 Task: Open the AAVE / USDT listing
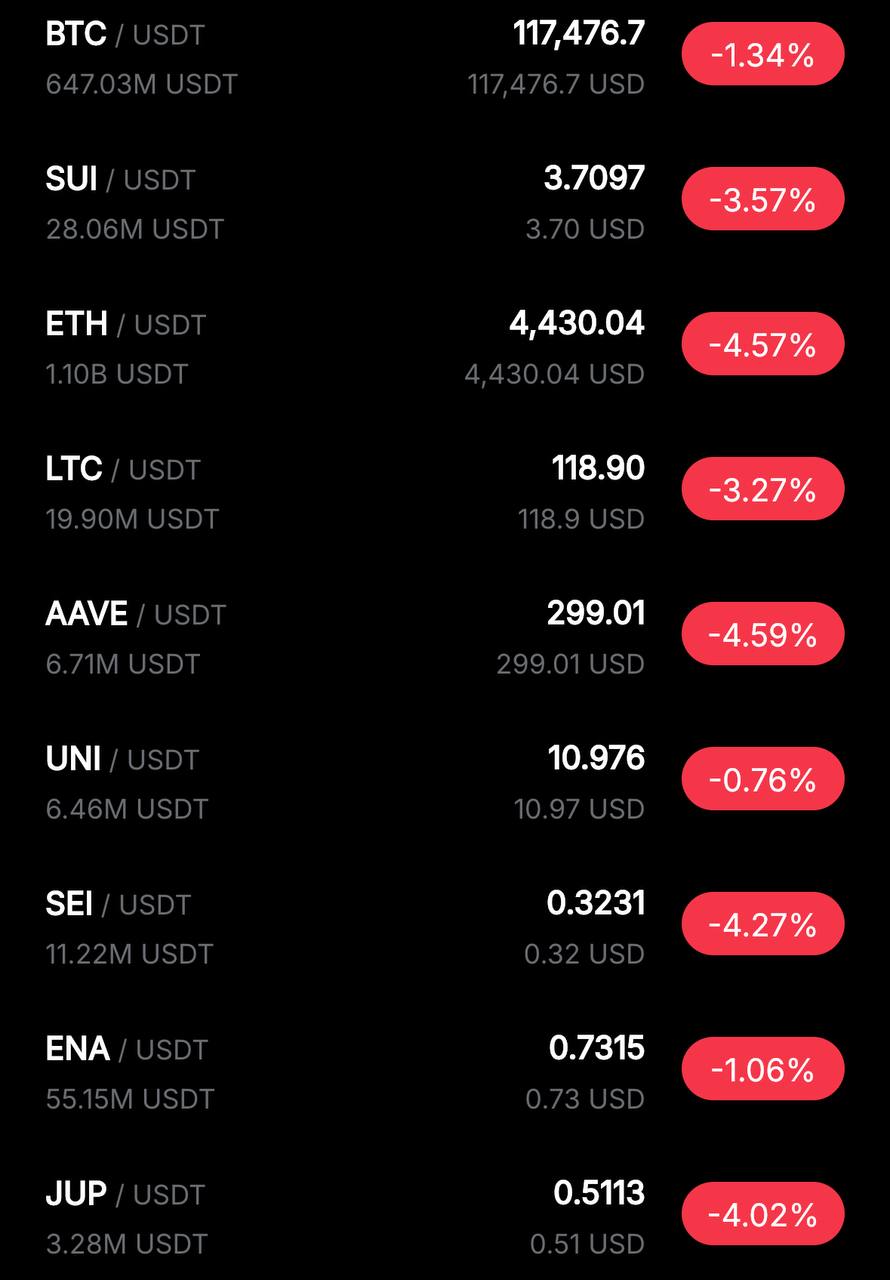[x=445, y=638]
